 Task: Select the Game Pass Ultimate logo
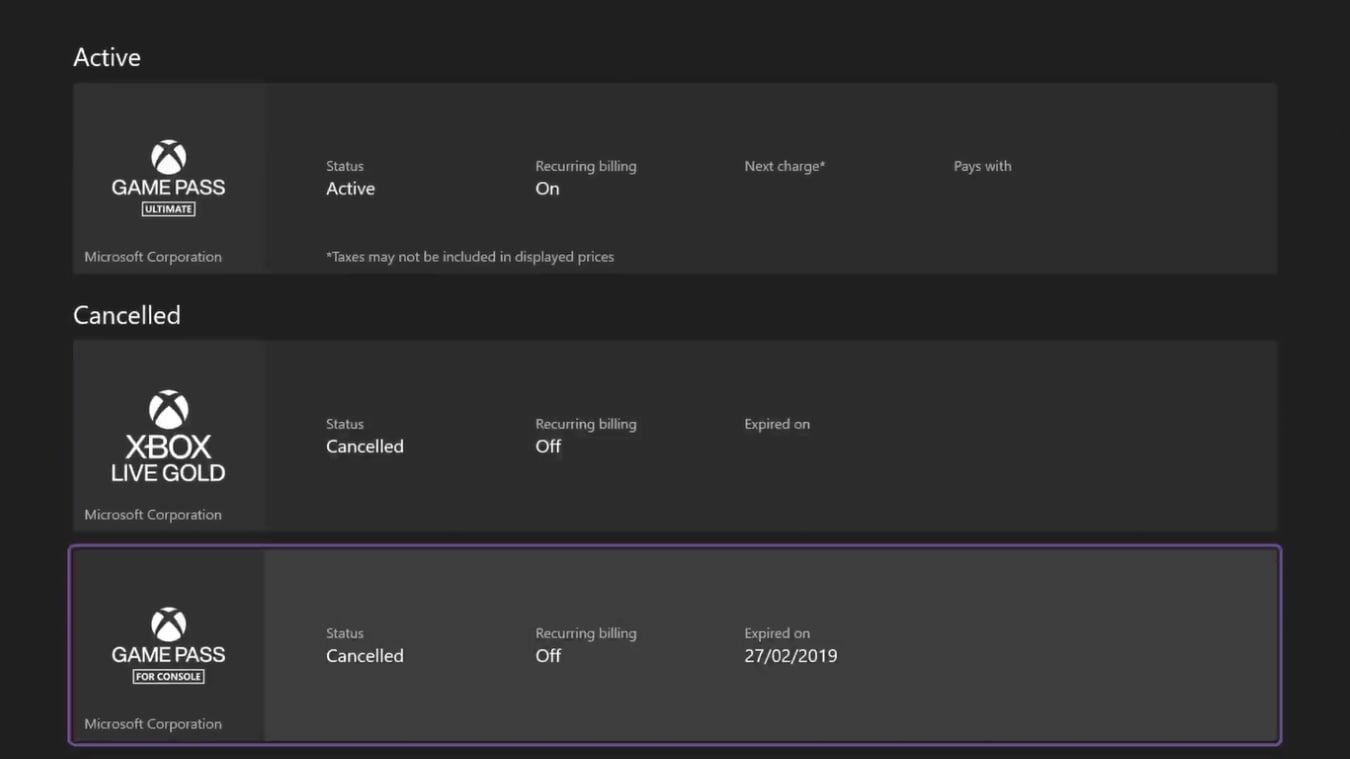point(168,179)
